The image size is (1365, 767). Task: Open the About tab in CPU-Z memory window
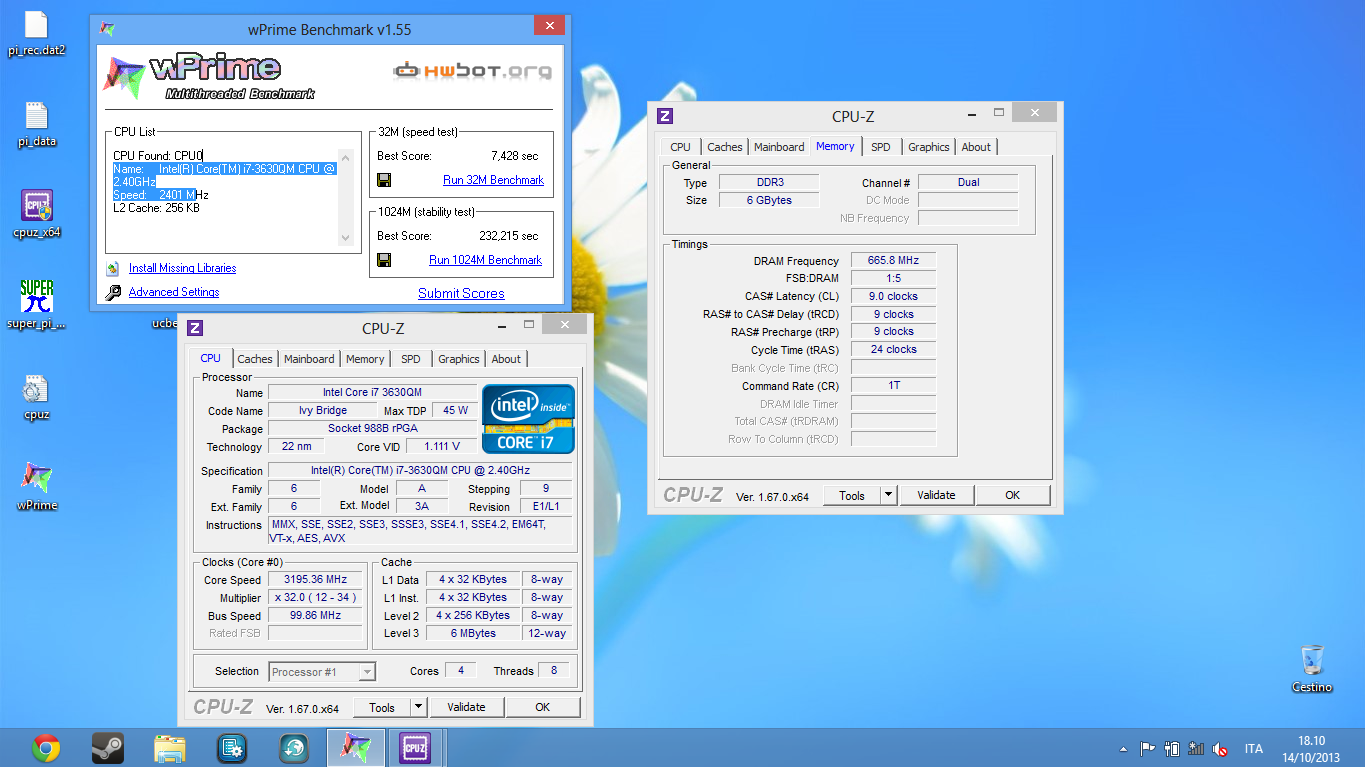976,147
